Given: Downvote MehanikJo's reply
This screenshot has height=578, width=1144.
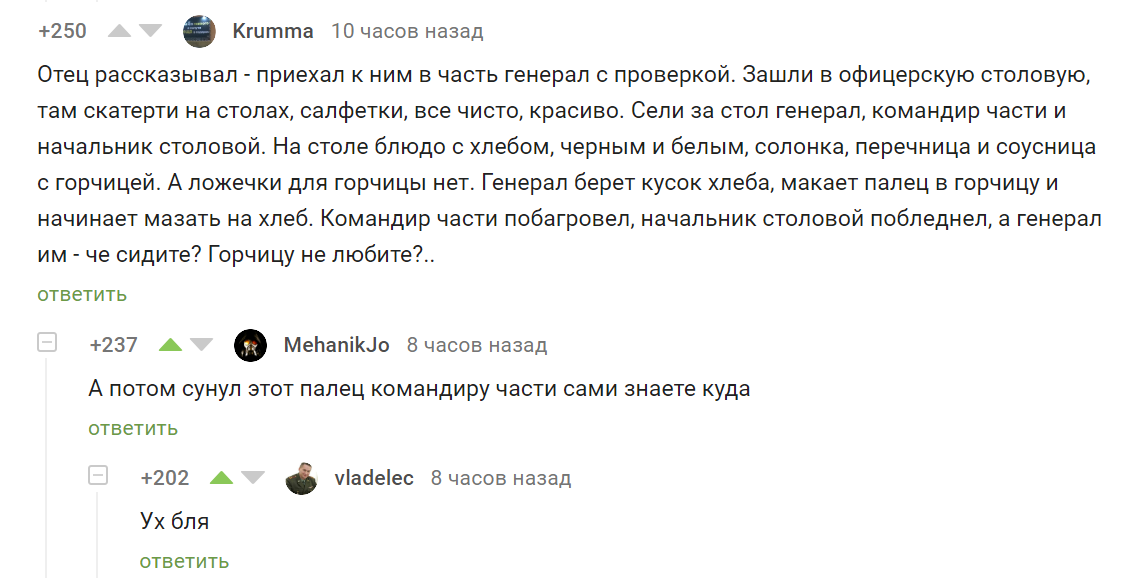Looking at the screenshot, I should pyautogui.click(x=201, y=345).
